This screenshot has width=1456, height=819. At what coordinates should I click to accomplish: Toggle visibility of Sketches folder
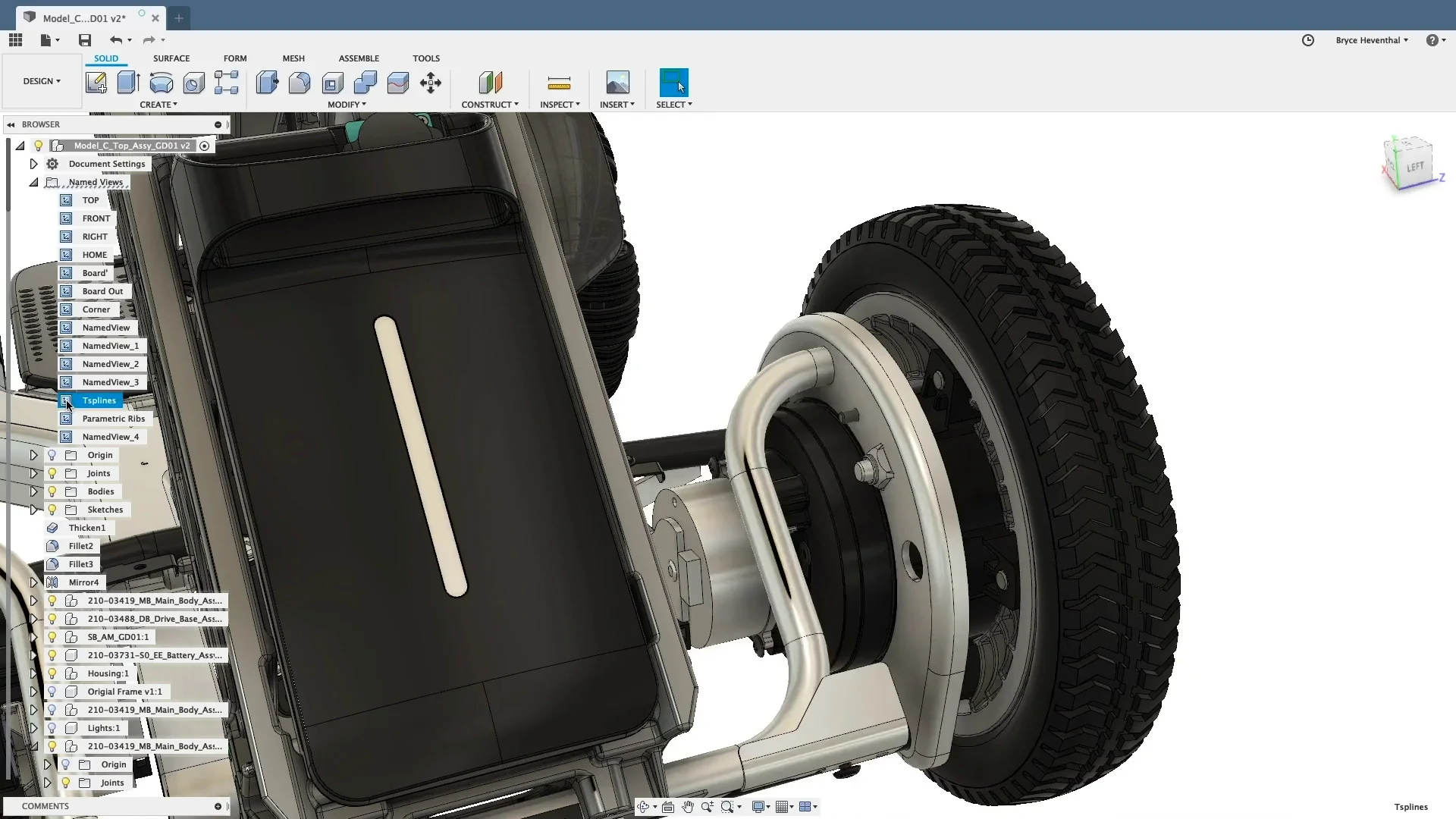click(52, 509)
